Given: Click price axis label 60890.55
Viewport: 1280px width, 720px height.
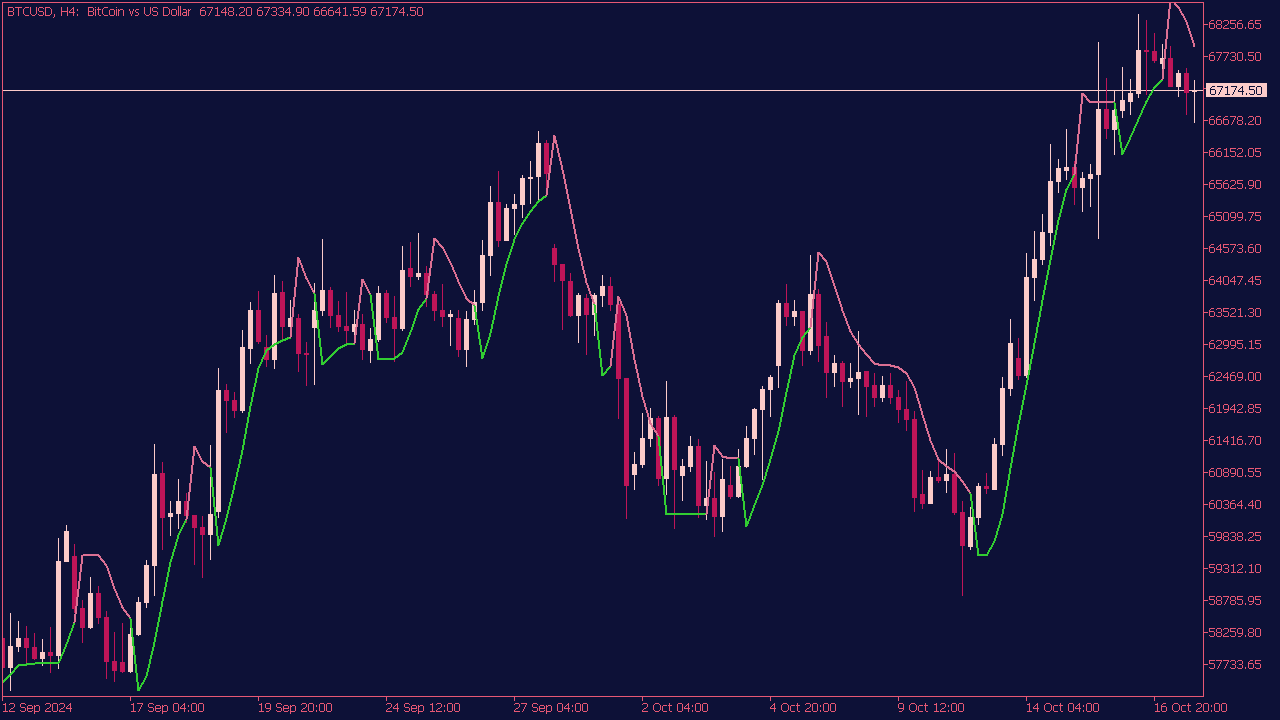Looking at the screenshot, I should point(1235,472).
